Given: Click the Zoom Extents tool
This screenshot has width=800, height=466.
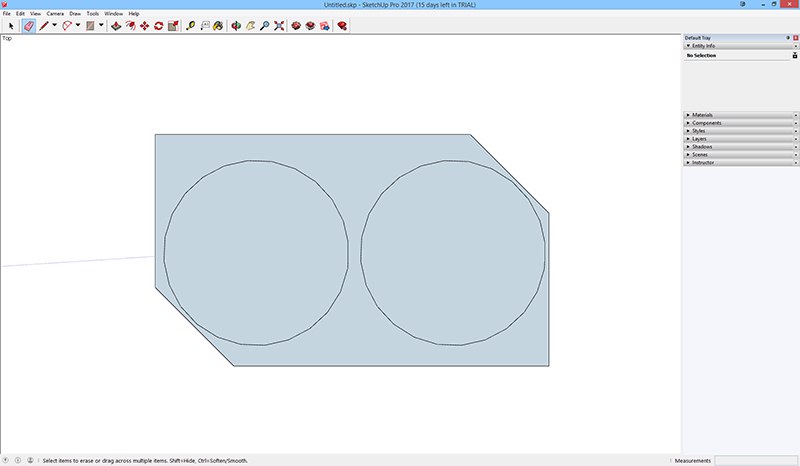Looking at the screenshot, I should coord(278,26).
